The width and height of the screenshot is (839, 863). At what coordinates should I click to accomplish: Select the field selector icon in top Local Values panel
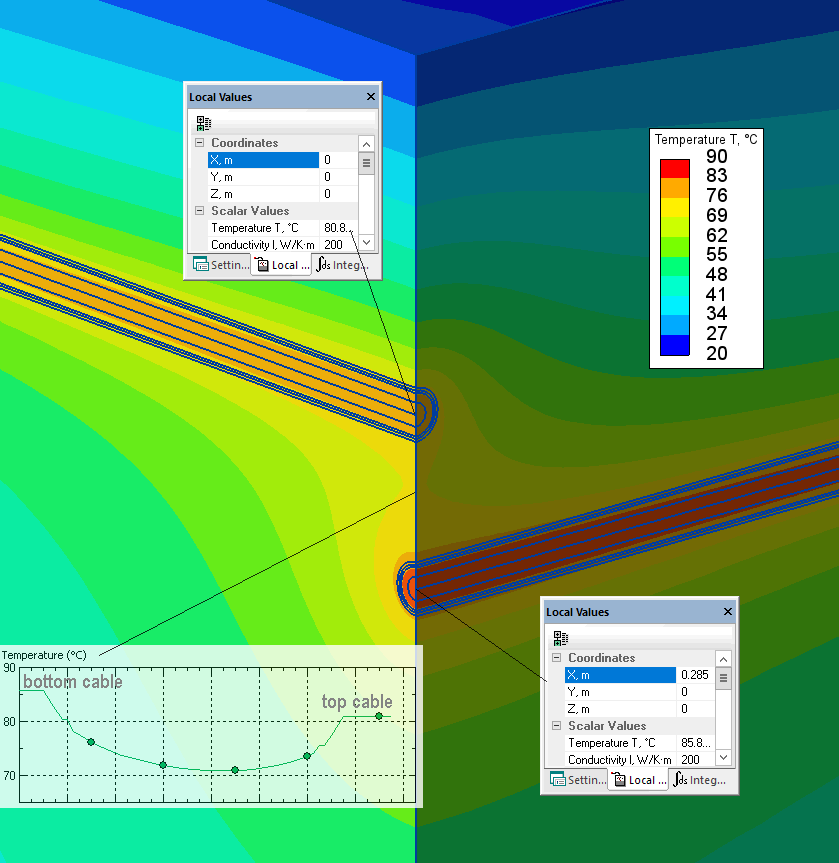pos(204,122)
